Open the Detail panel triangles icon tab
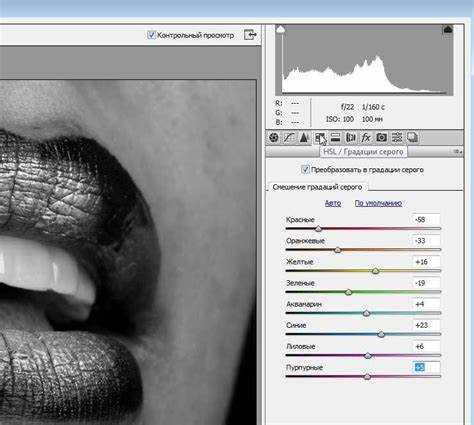The width and height of the screenshot is (474, 425). [x=304, y=137]
